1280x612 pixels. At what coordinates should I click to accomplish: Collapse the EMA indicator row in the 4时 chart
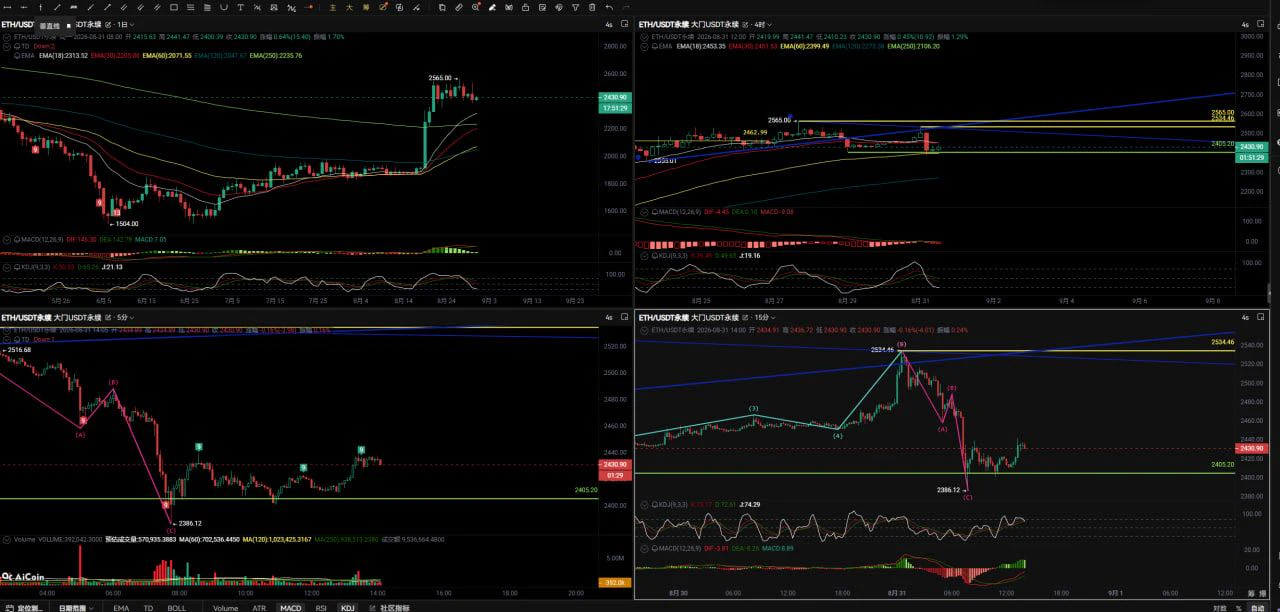643,45
